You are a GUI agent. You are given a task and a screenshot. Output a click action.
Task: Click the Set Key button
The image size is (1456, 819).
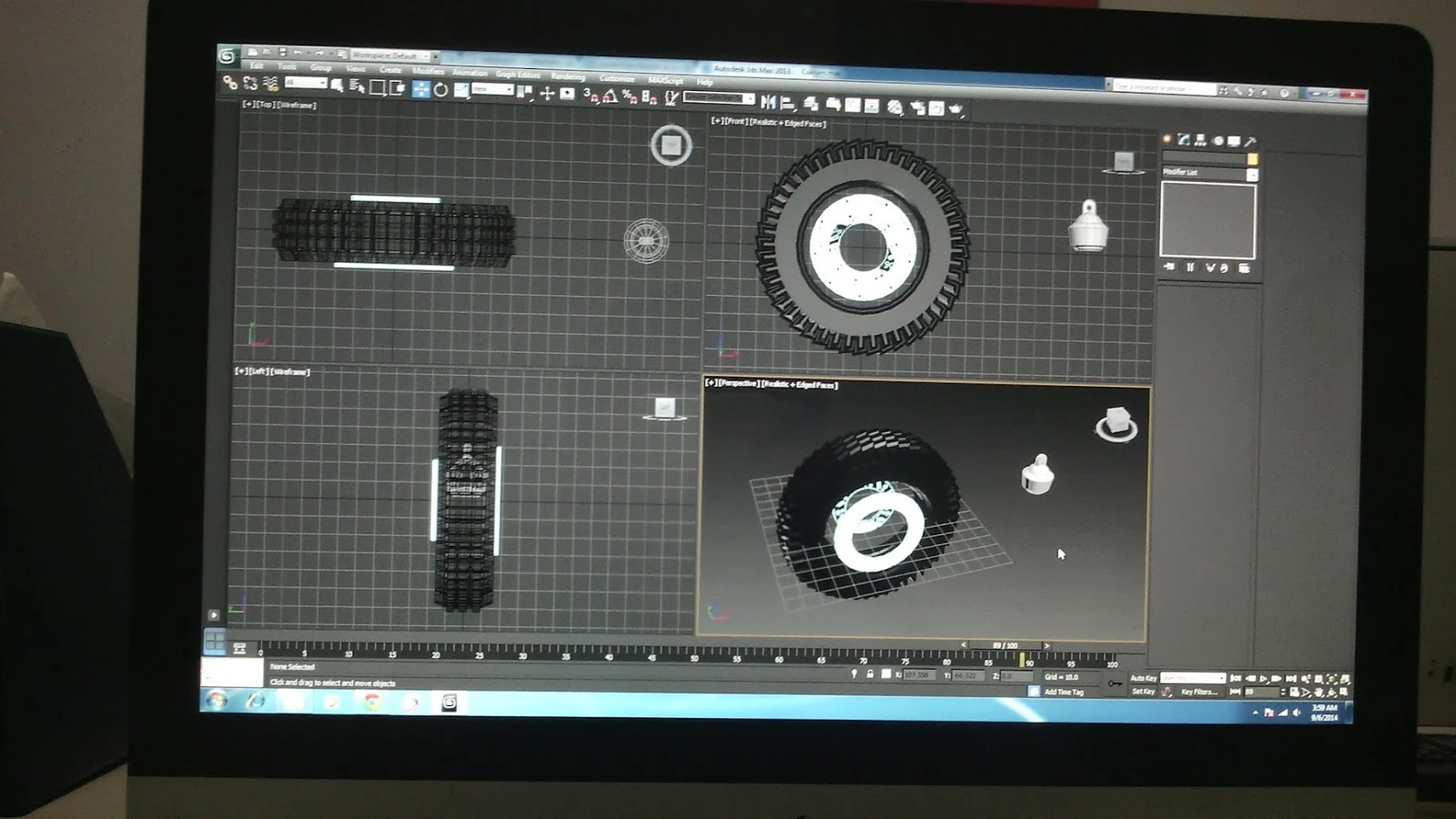click(x=1143, y=692)
